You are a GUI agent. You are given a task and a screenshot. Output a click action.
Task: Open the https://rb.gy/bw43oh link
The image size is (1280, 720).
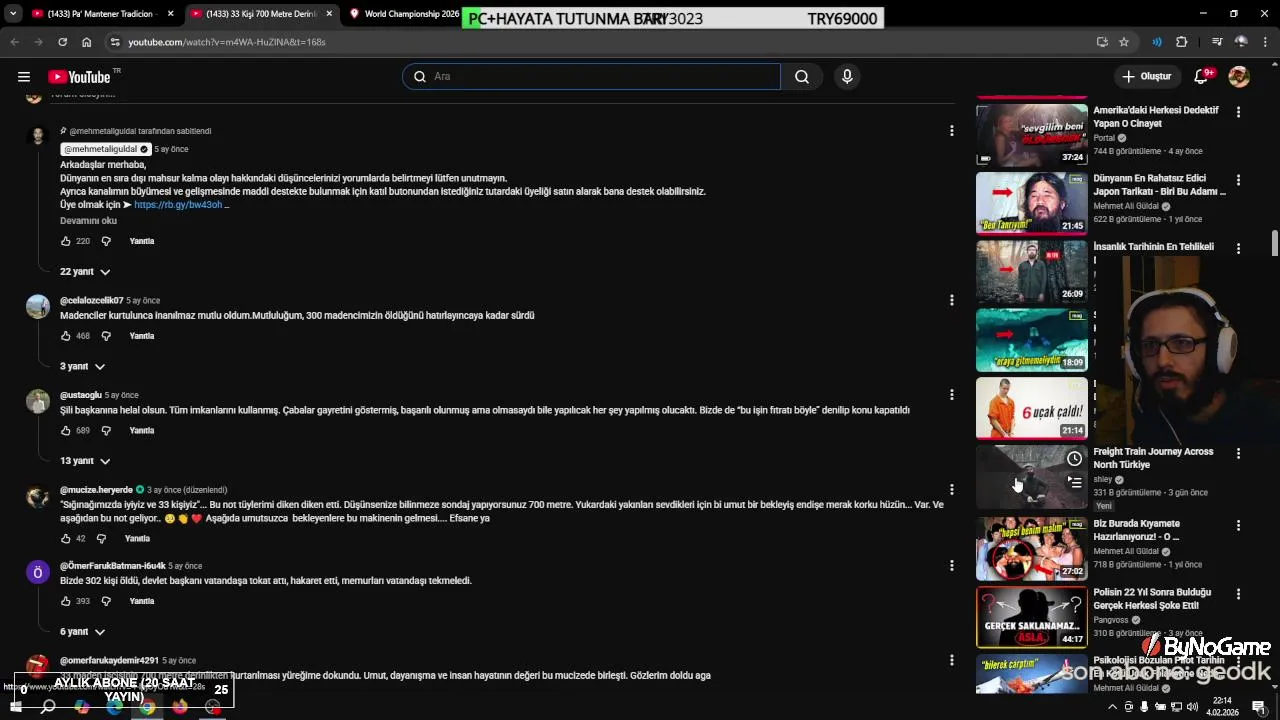(x=178, y=205)
